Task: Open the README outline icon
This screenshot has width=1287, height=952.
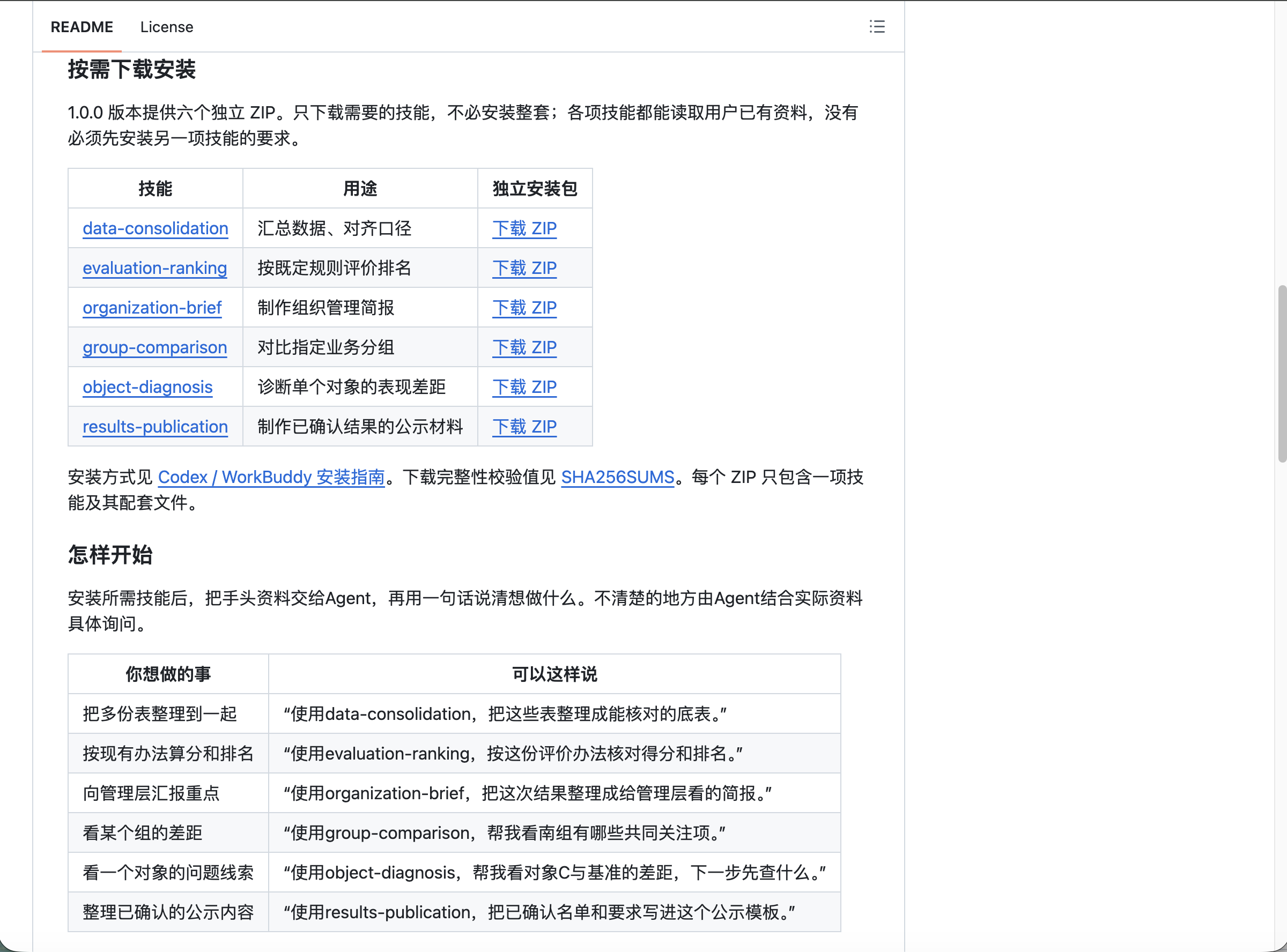Action: coord(877,26)
